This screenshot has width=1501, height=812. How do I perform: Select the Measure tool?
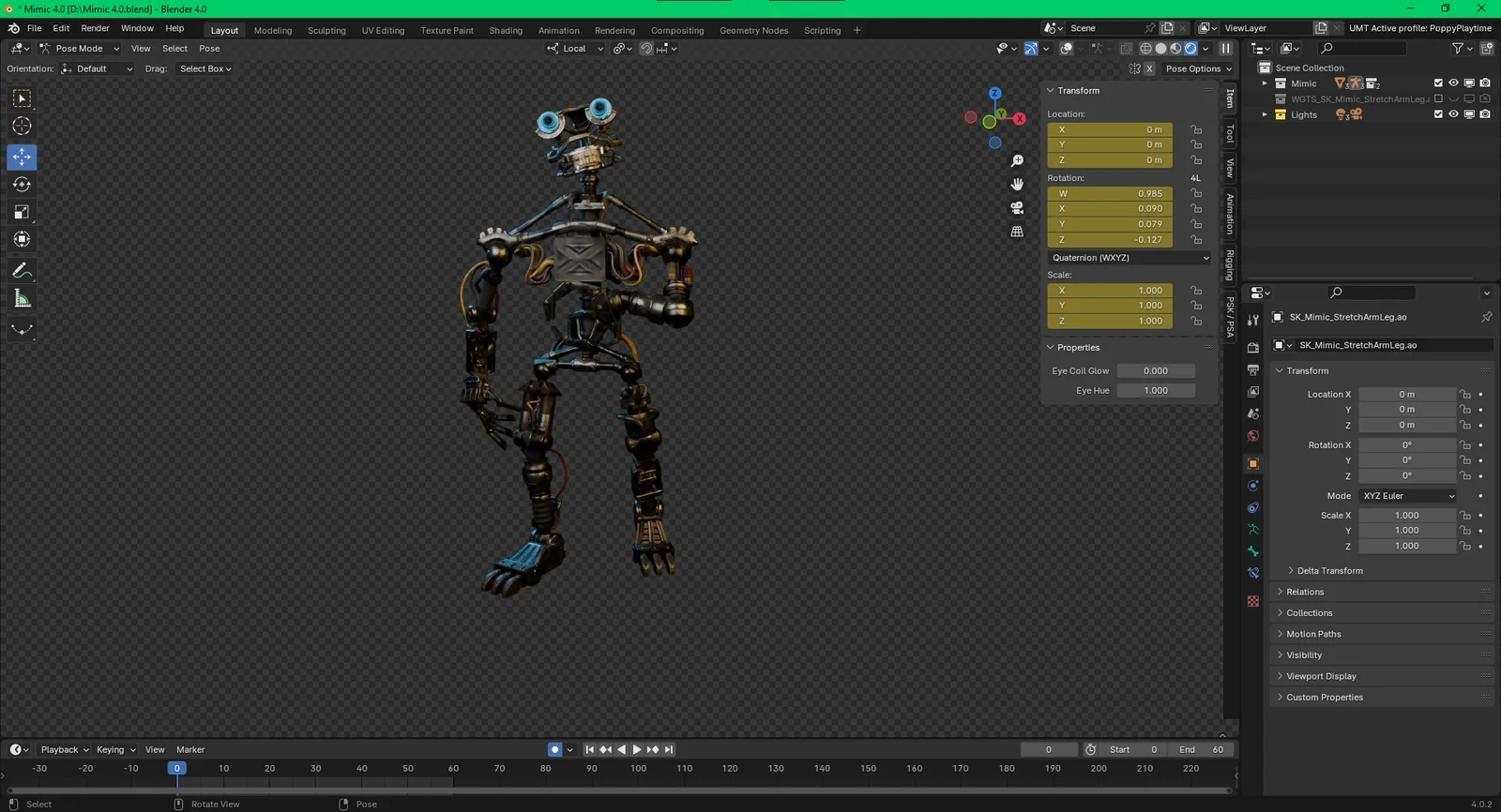22,299
